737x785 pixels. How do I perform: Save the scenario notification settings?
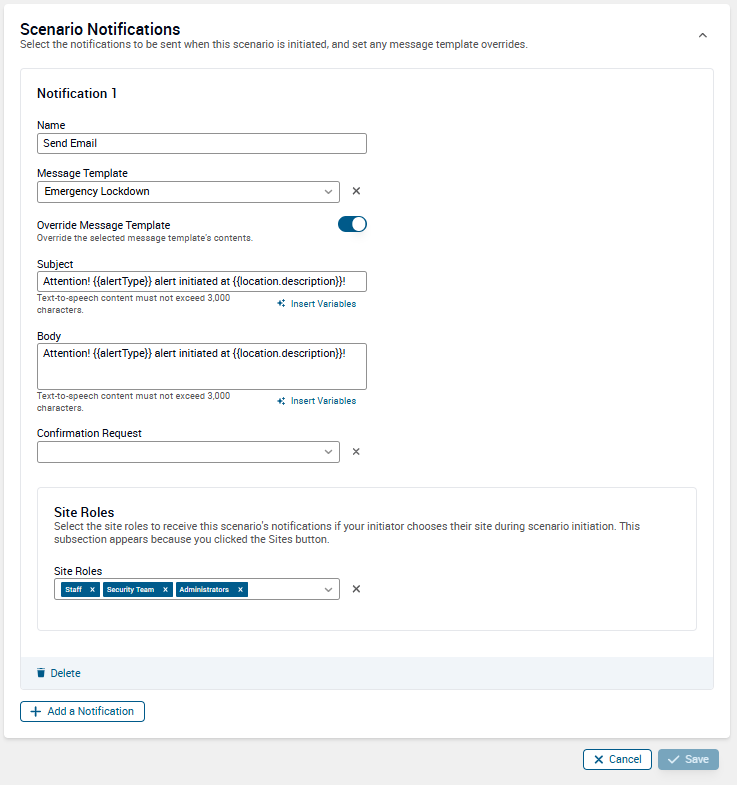tap(688, 759)
